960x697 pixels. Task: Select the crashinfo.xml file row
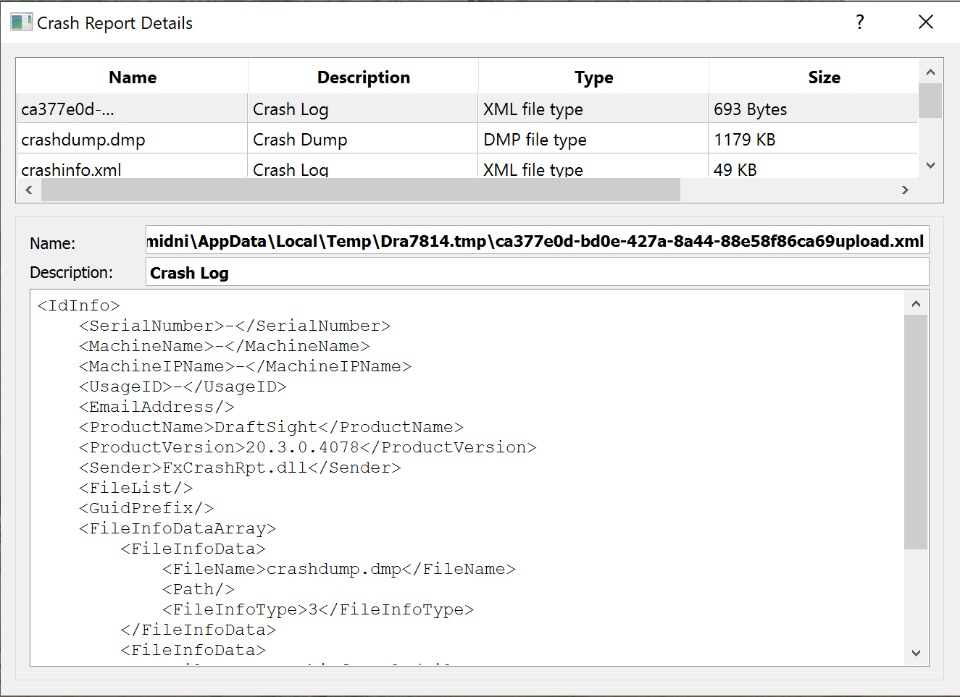(x=132, y=169)
